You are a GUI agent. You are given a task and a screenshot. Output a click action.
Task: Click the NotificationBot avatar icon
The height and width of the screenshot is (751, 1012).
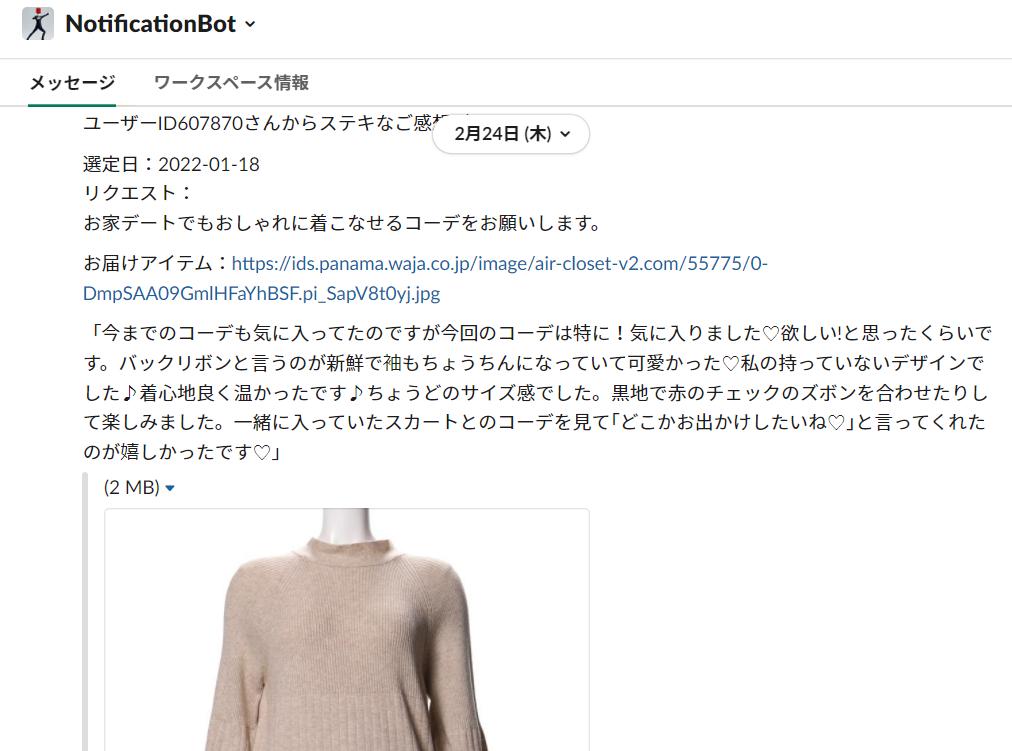38,24
